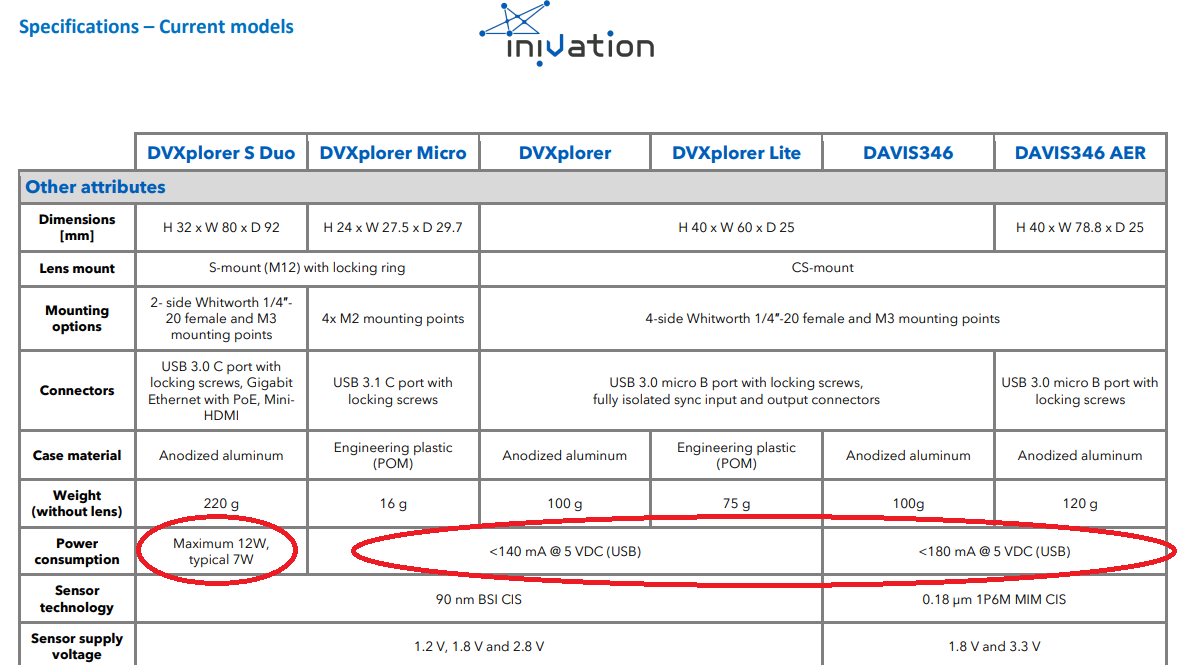Click the "90 nm BSI CIS" cell
The height and width of the screenshot is (665, 1189).
coord(478,599)
